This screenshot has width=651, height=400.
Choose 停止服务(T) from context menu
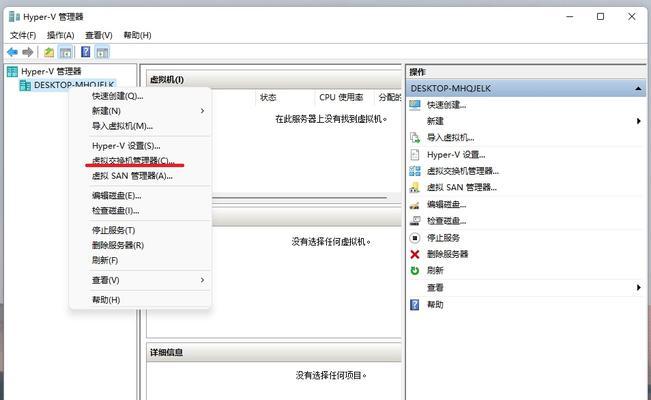141,230
